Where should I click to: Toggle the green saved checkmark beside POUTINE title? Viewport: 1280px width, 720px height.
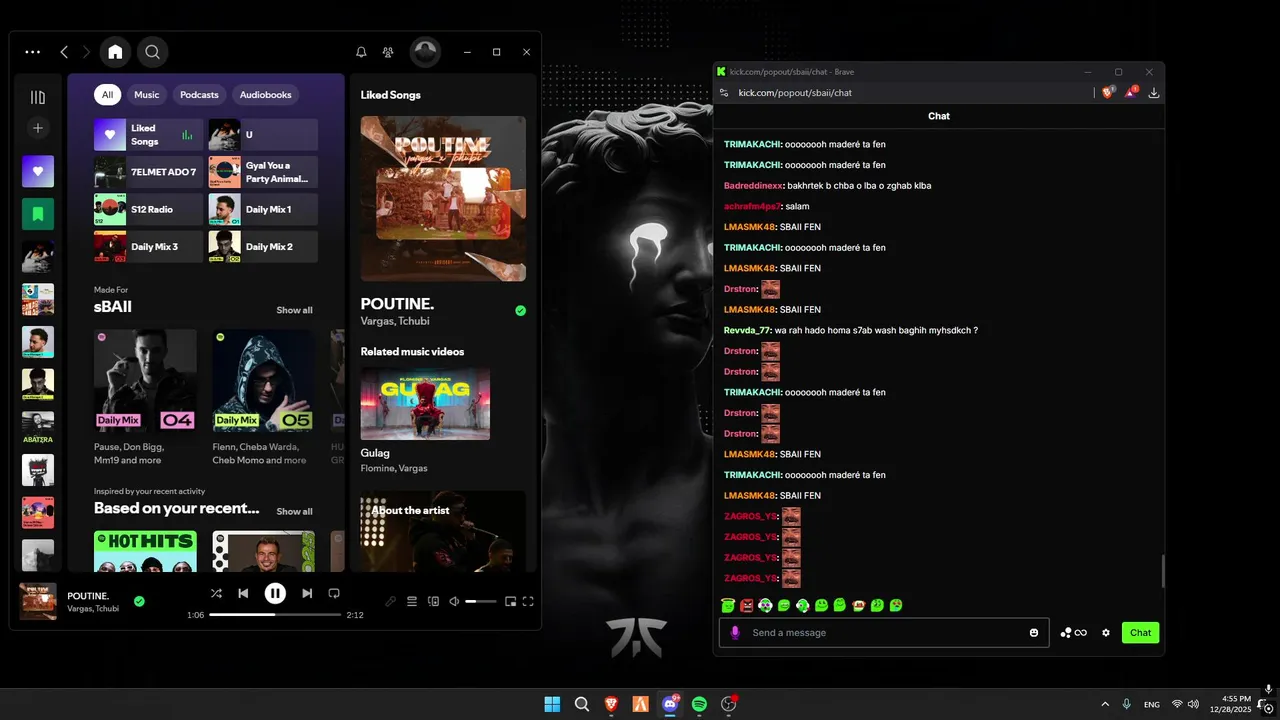coord(520,311)
